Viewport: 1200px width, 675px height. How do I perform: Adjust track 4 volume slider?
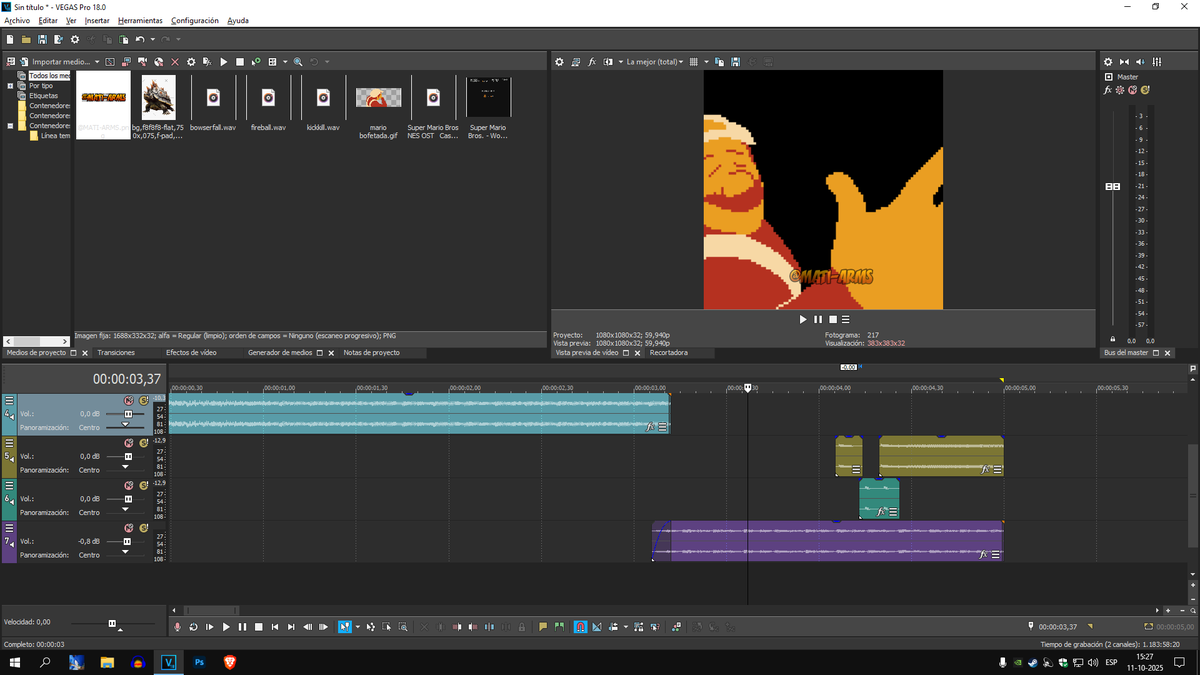pos(127,413)
